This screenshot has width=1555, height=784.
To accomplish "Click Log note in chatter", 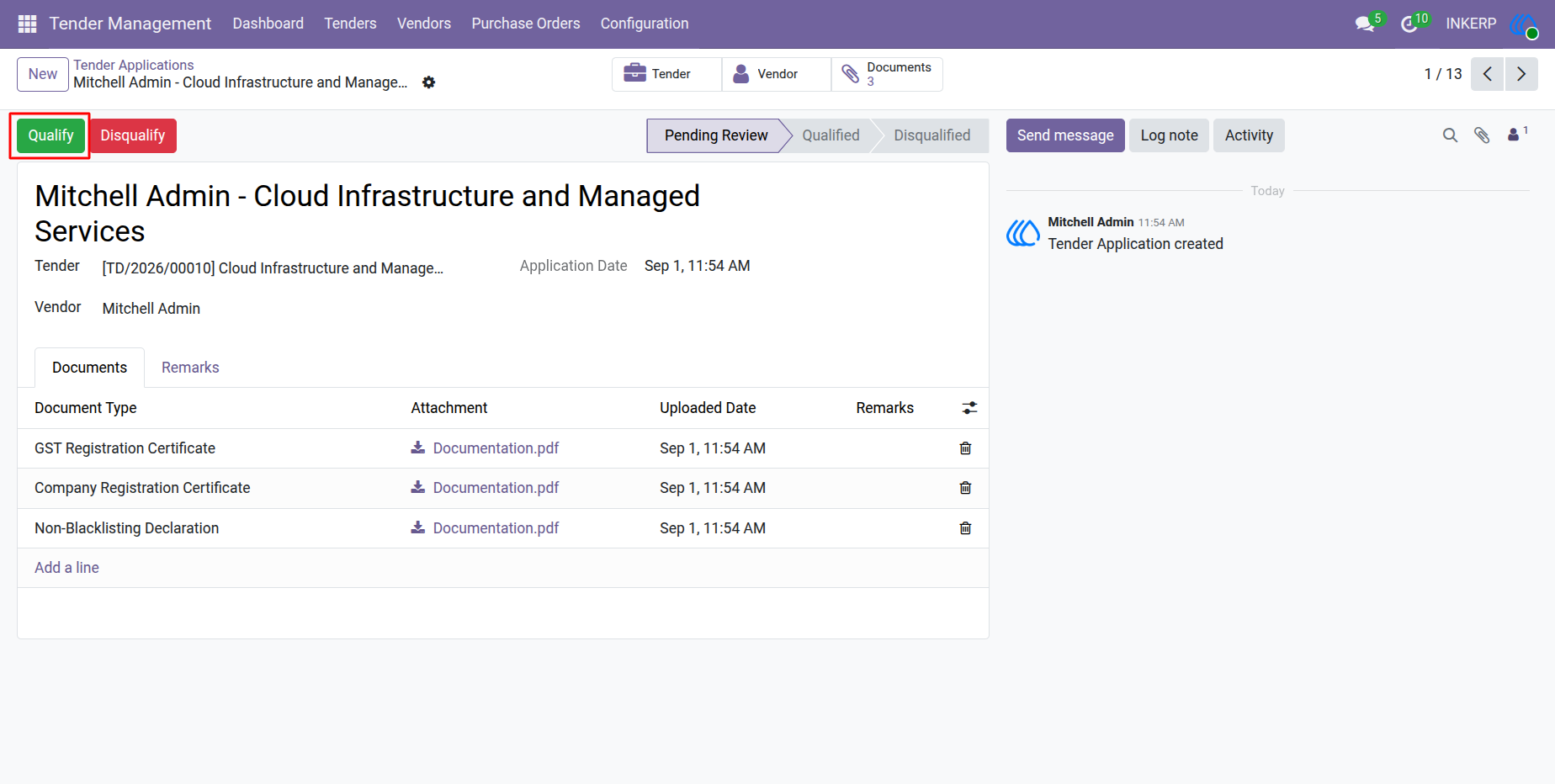I will pos(1169,135).
